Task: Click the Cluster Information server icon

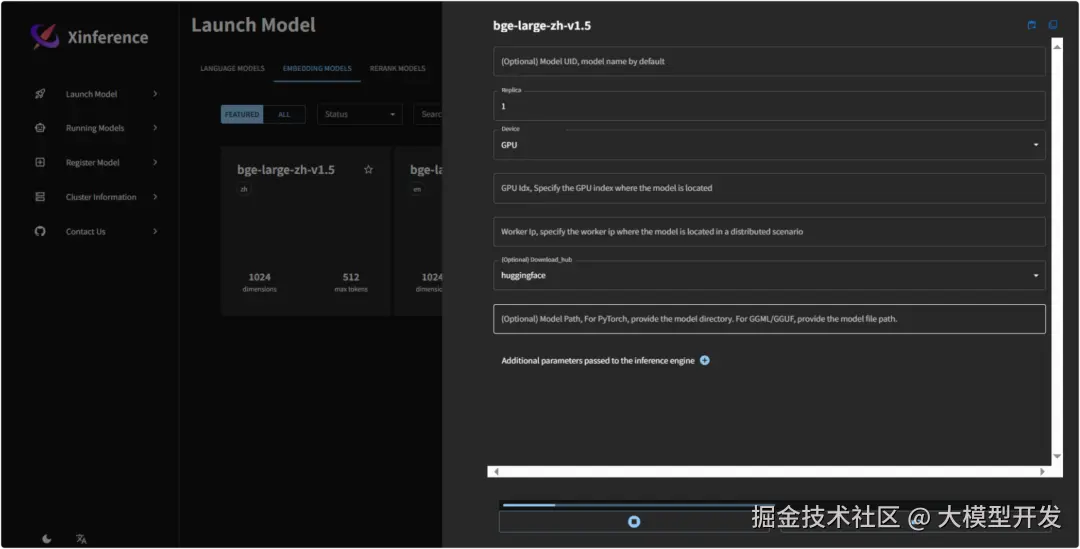Action: click(x=40, y=197)
